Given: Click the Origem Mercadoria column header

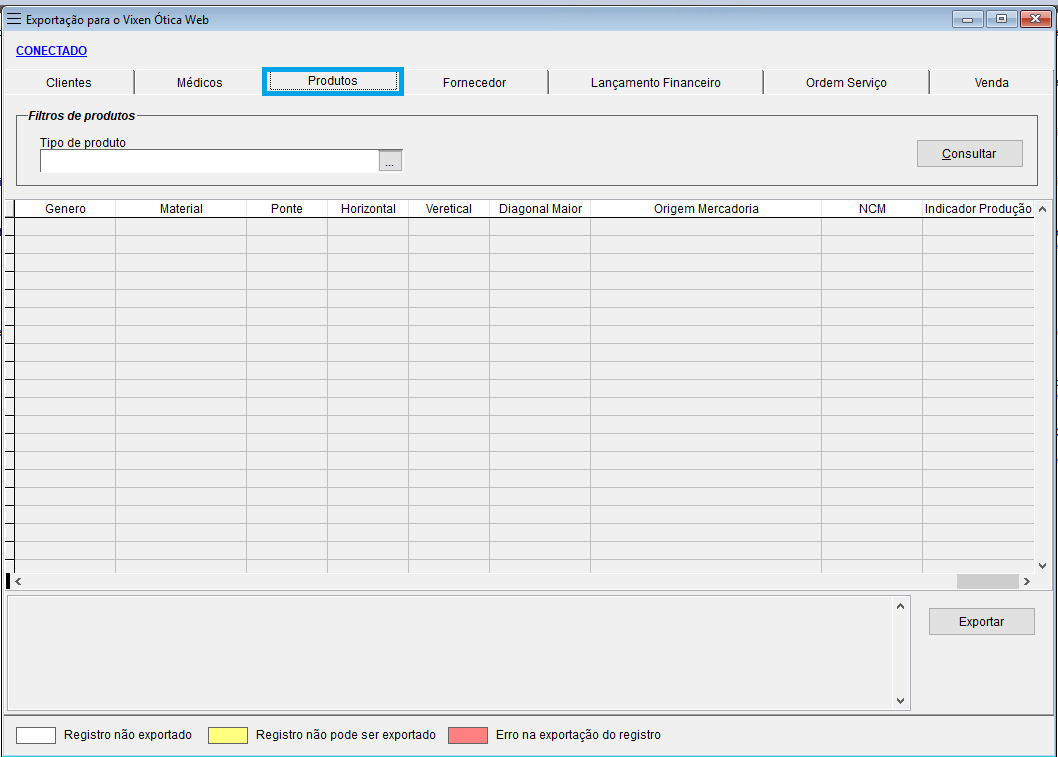Looking at the screenshot, I should (x=706, y=209).
